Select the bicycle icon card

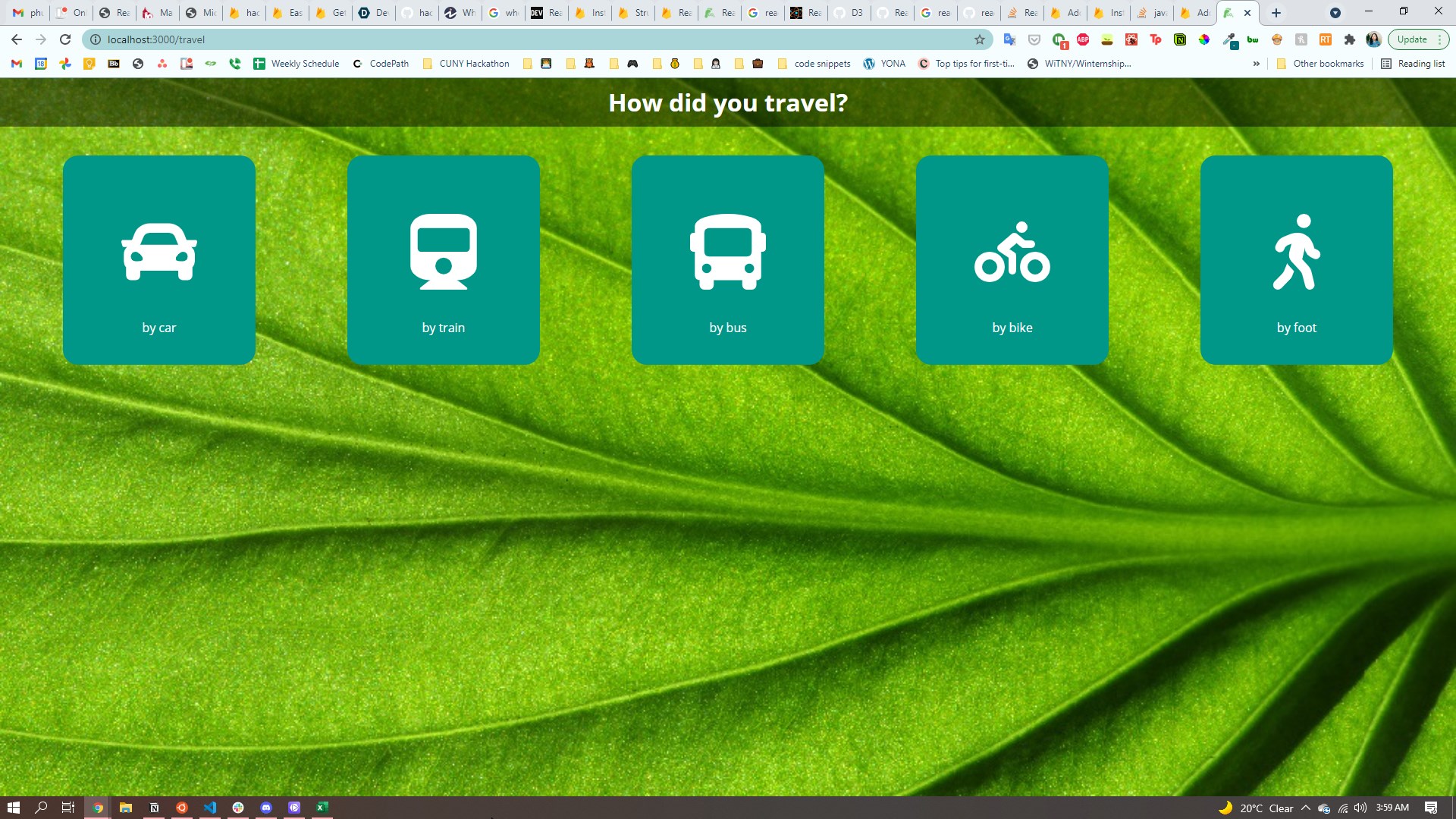[1012, 252]
